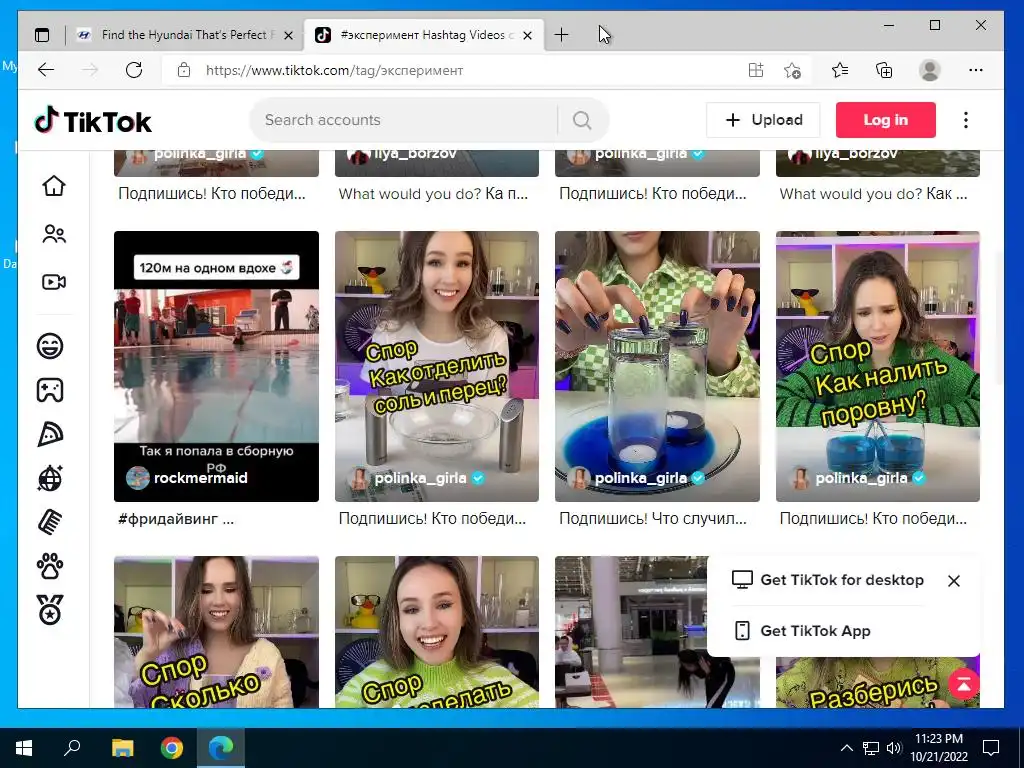Select the globe with sparkle category icon
The height and width of the screenshot is (768, 1024).
tap(50, 478)
